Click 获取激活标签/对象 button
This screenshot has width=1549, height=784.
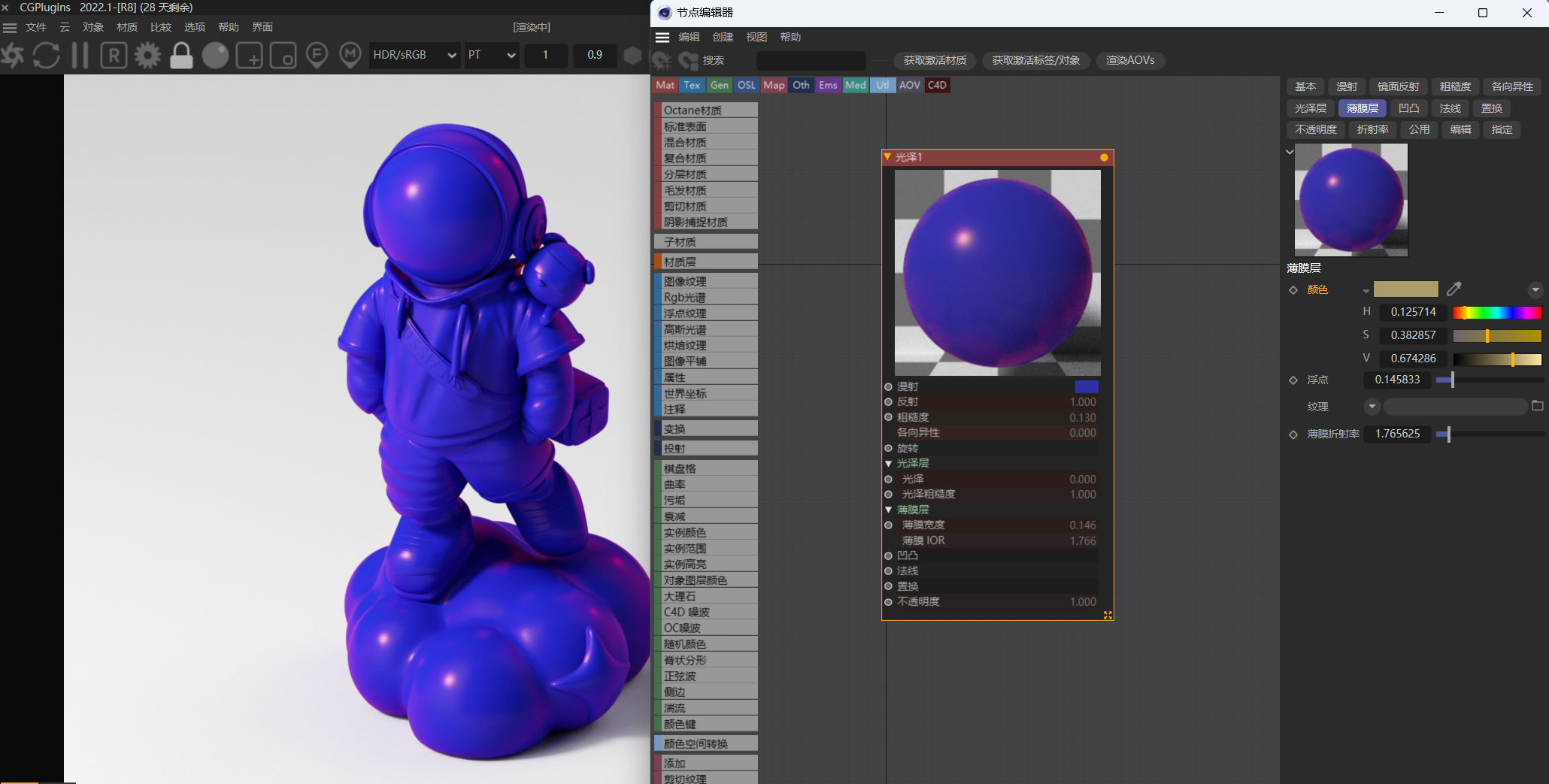(x=1035, y=60)
